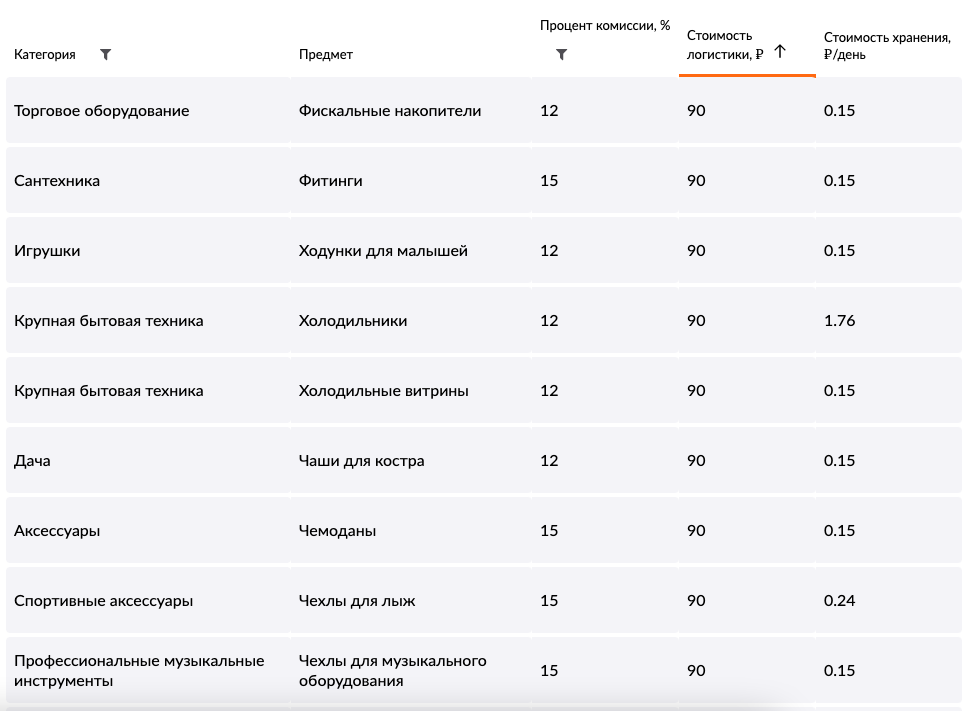Select the Стоимость хранения column header
The image size is (964, 711).
coord(887,46)
